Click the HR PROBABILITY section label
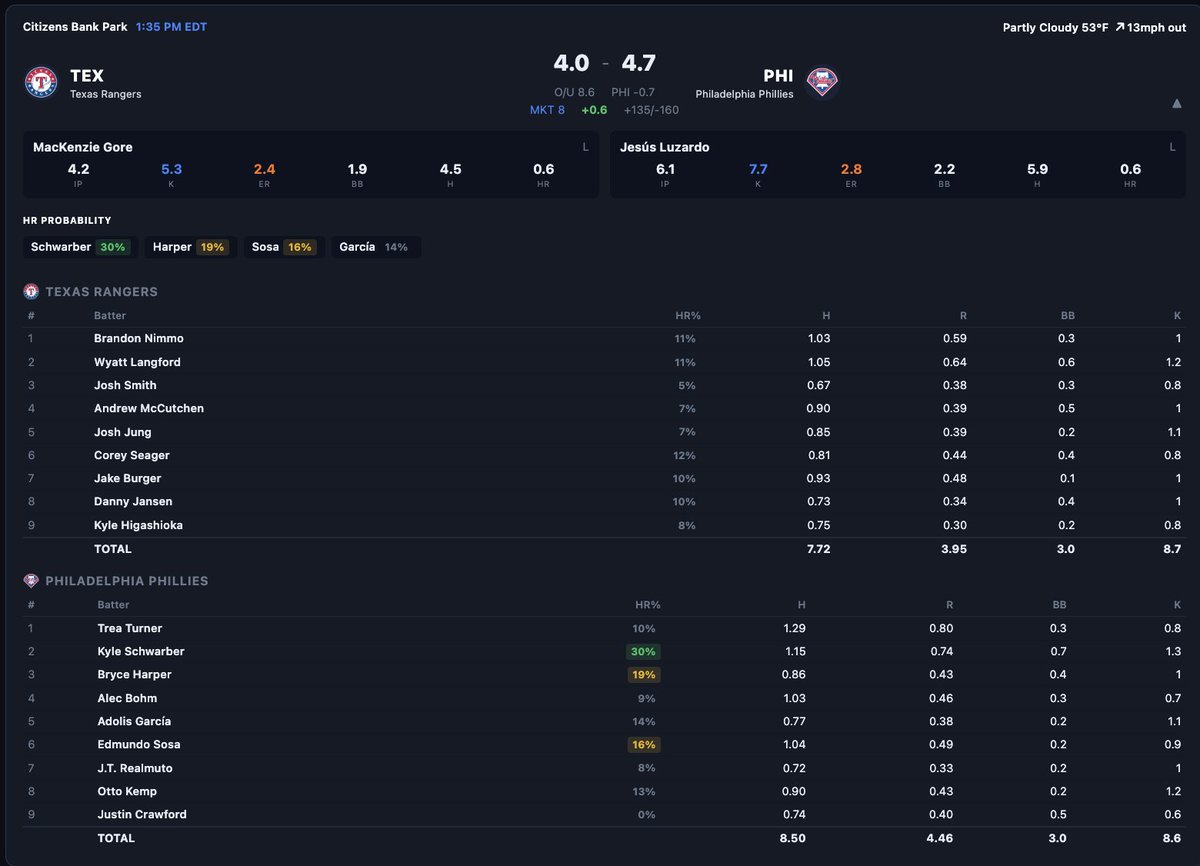The image size is (1200, 866). tap(67, 220)
